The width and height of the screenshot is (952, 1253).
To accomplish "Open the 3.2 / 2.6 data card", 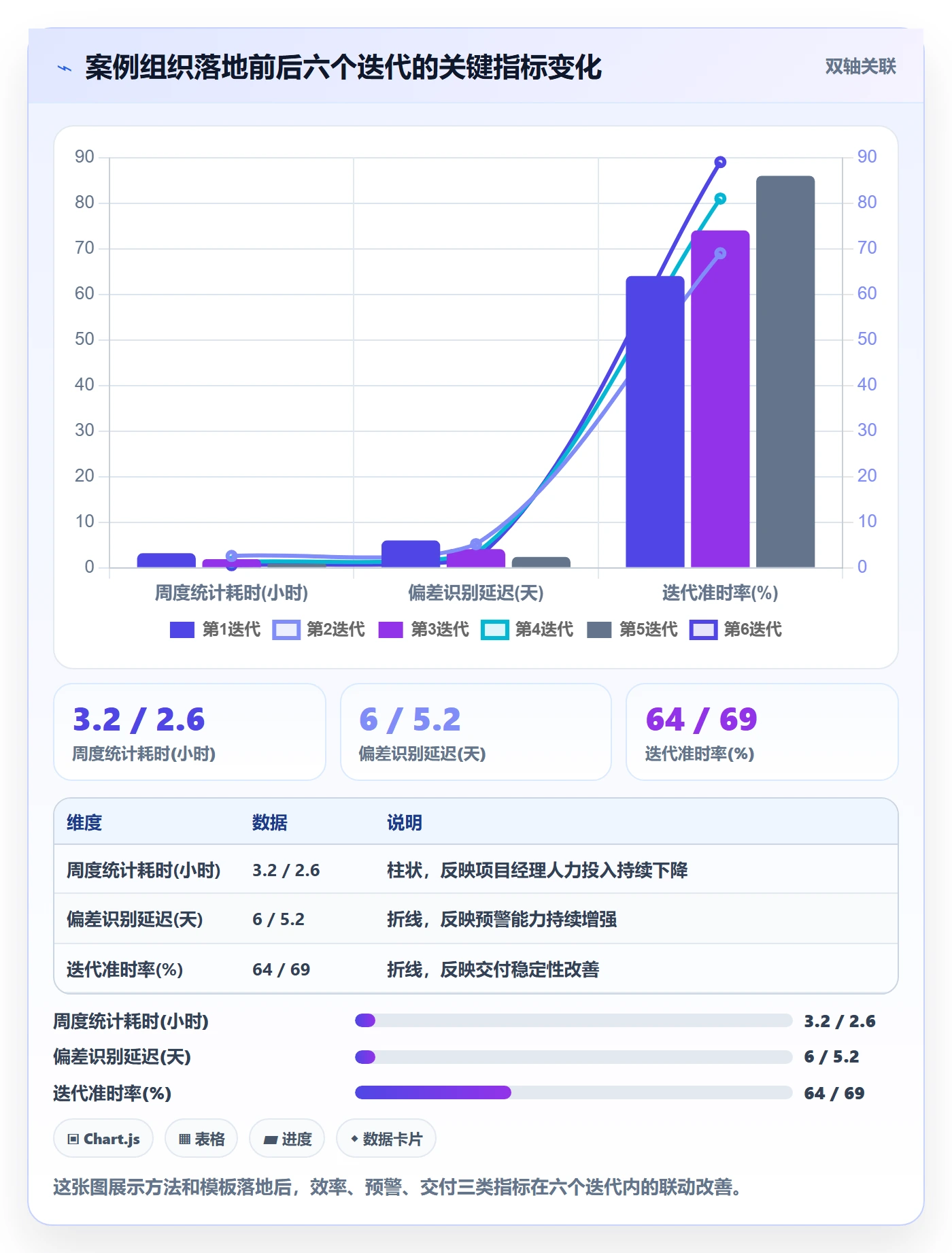I will 190,732.
